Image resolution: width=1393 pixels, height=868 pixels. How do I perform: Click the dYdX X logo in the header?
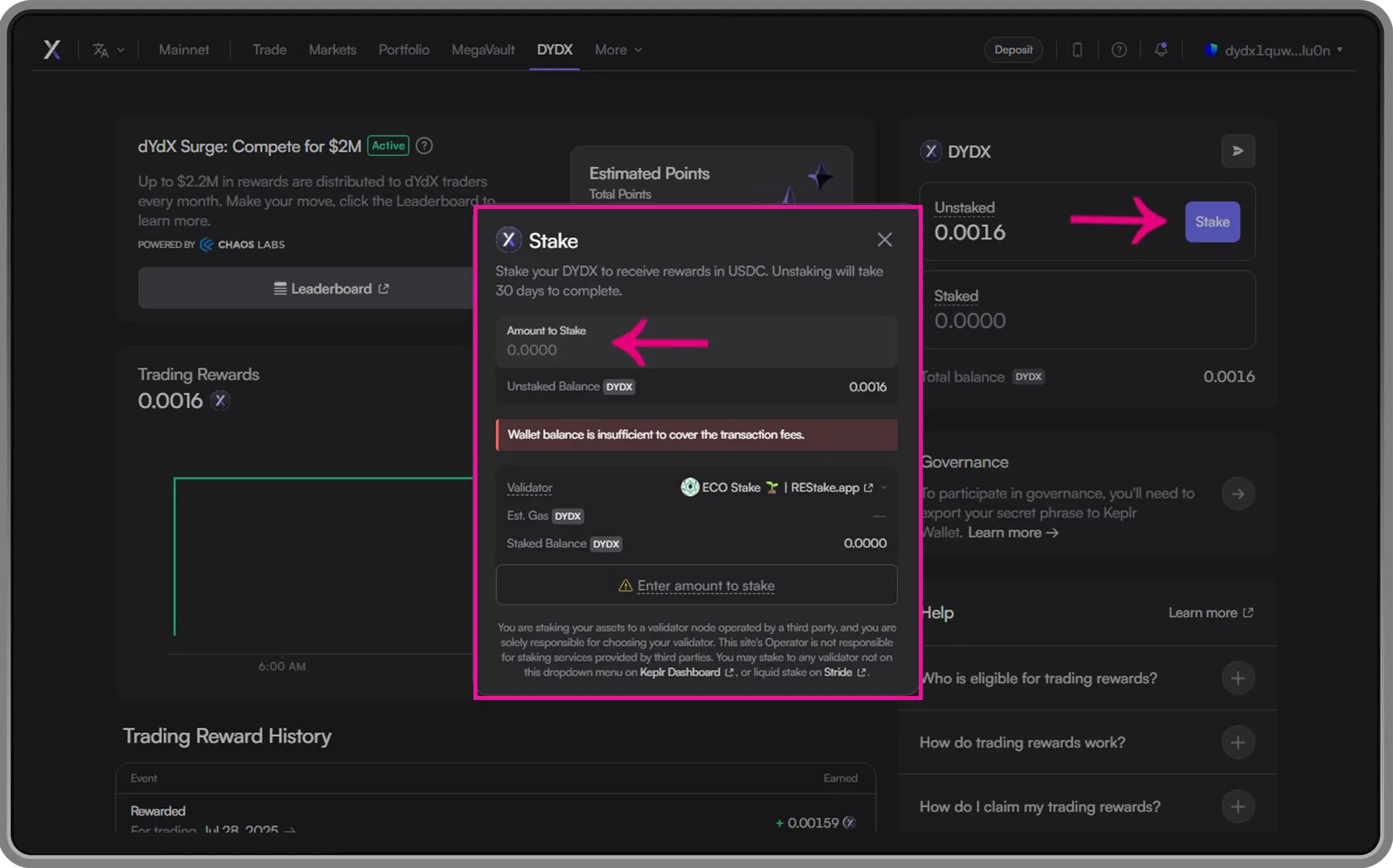[x=52, y=50]
